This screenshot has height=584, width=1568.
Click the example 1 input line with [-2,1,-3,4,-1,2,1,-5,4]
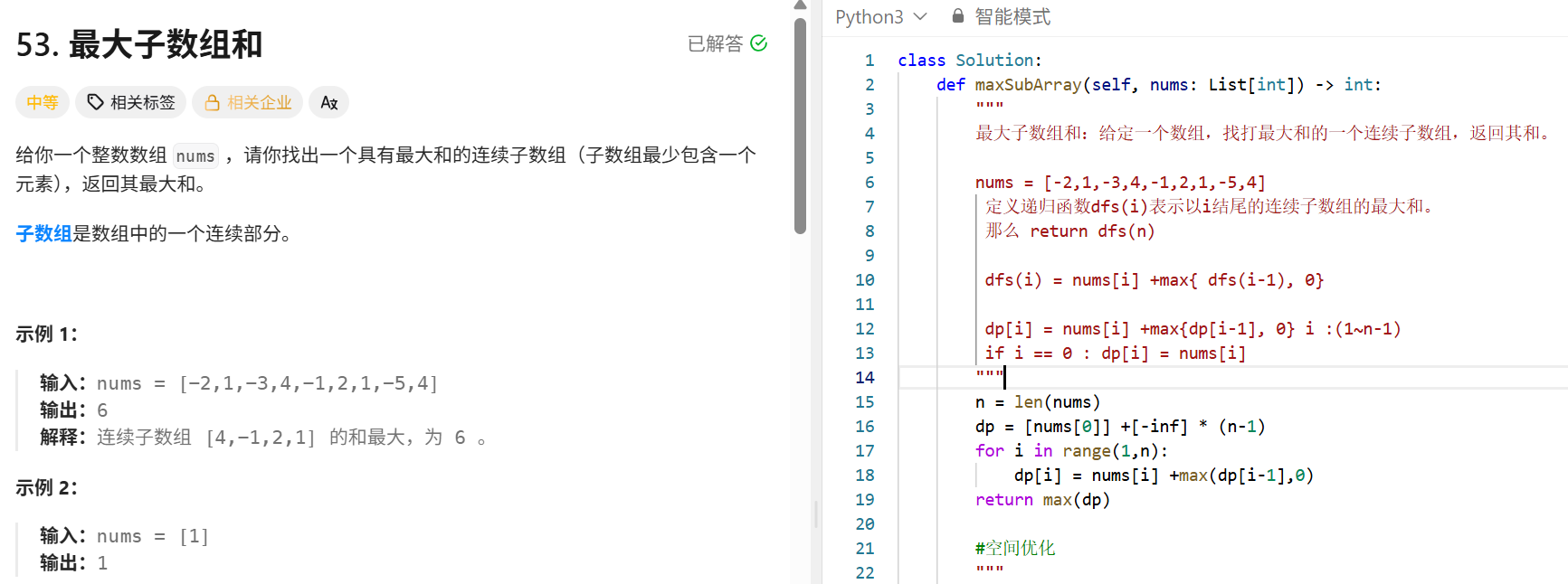tap(239, 383)
